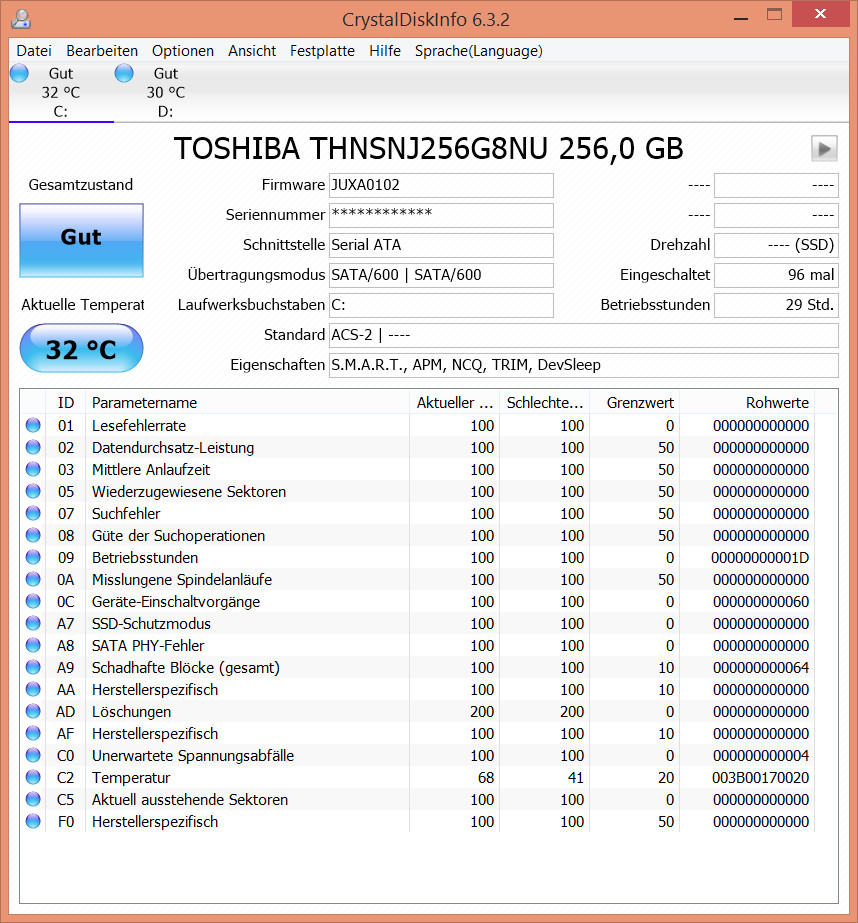This screenshot has width=858, height=923.
Task: Click raw value 00000000001D
Action: click(760, 557)
